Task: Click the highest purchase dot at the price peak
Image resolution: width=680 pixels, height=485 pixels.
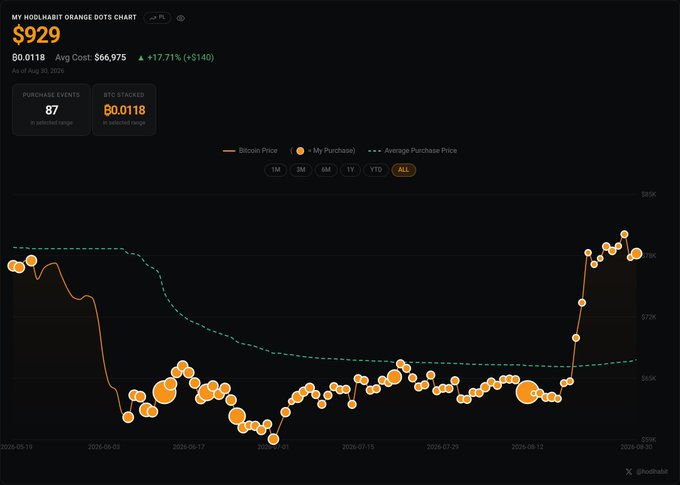Action: point(624,234)
